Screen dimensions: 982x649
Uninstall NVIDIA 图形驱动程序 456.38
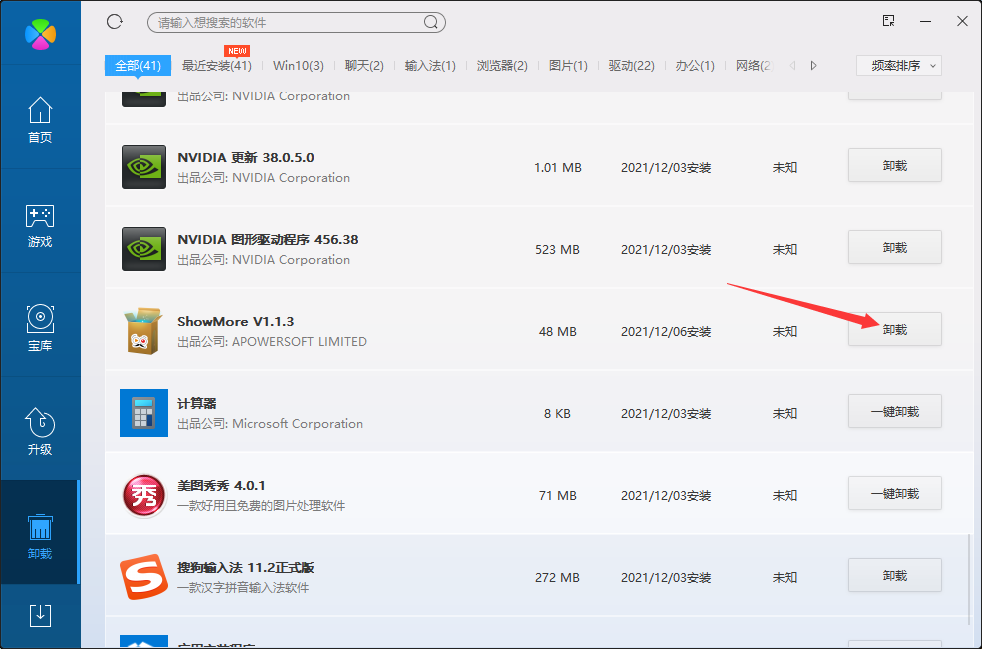[x=894, y=247]
